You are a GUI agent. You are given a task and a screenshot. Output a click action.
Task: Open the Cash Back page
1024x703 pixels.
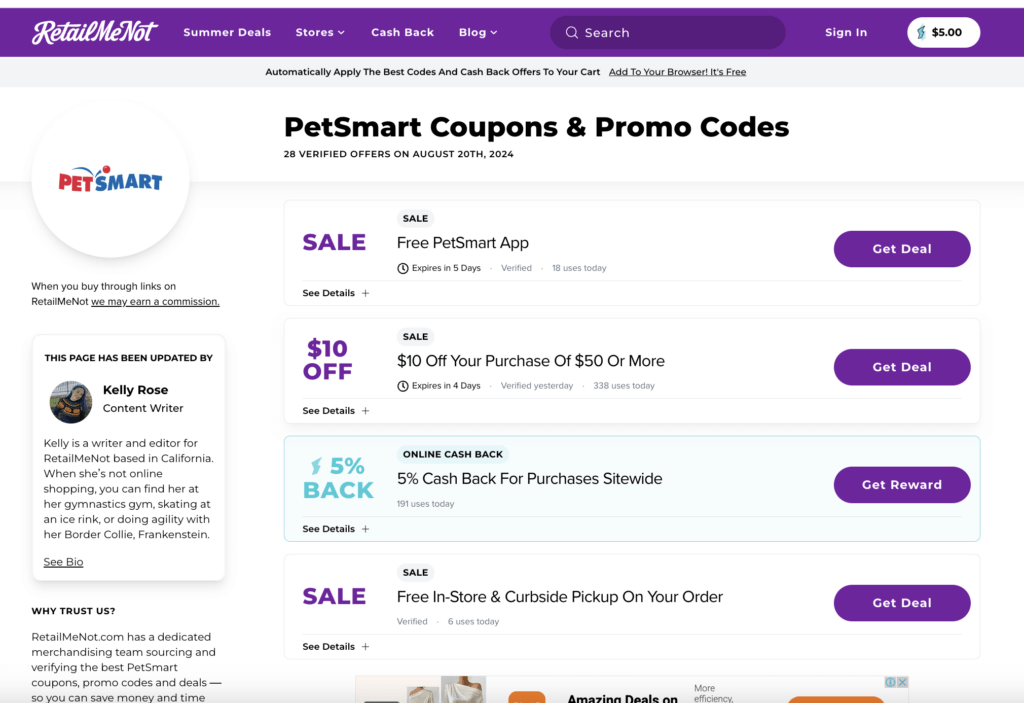402,32
